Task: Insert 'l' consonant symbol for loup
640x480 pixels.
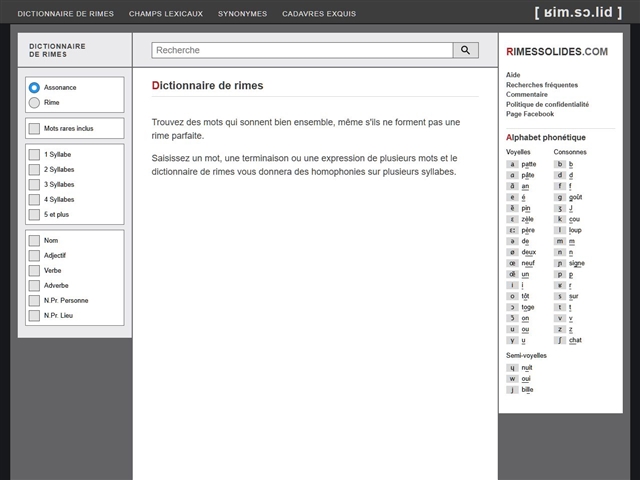Action: tap(560, 230)
